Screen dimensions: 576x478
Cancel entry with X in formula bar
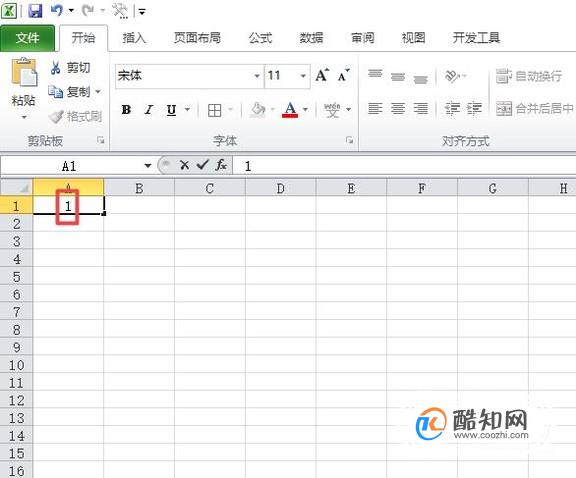coord(184,165)
